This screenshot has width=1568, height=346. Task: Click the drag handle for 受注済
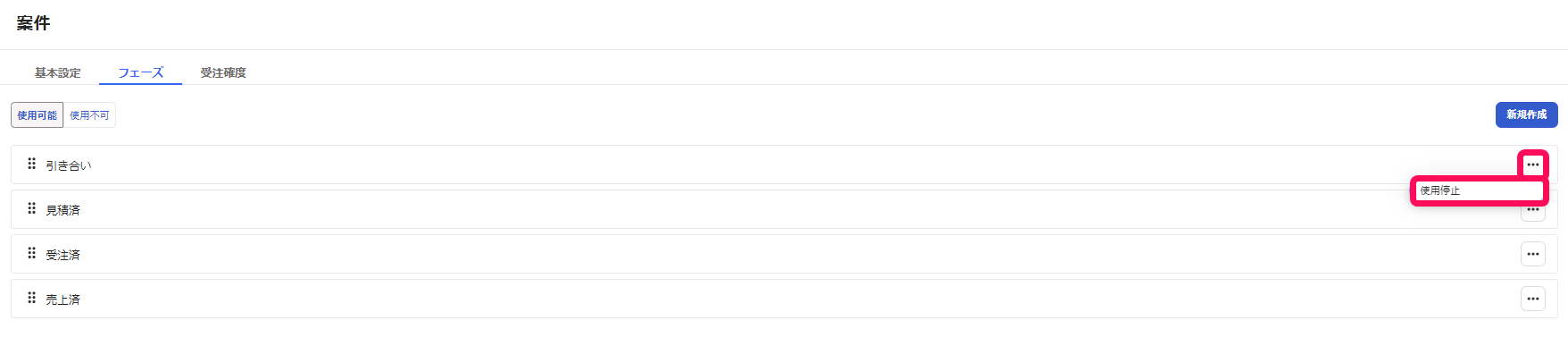pos(31,253)
